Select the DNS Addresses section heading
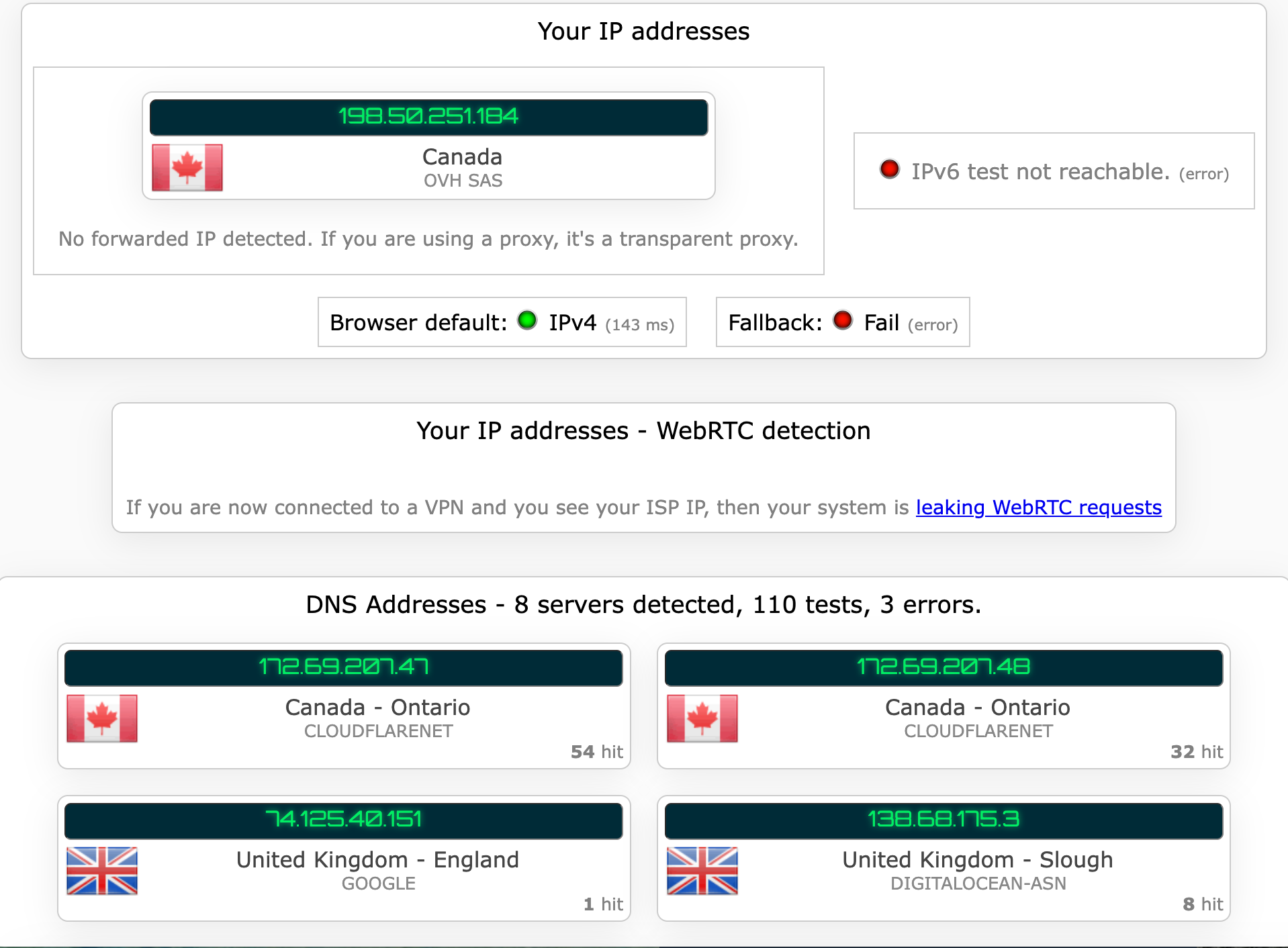This screenshot has width=1288, height=948. (643, 604)
